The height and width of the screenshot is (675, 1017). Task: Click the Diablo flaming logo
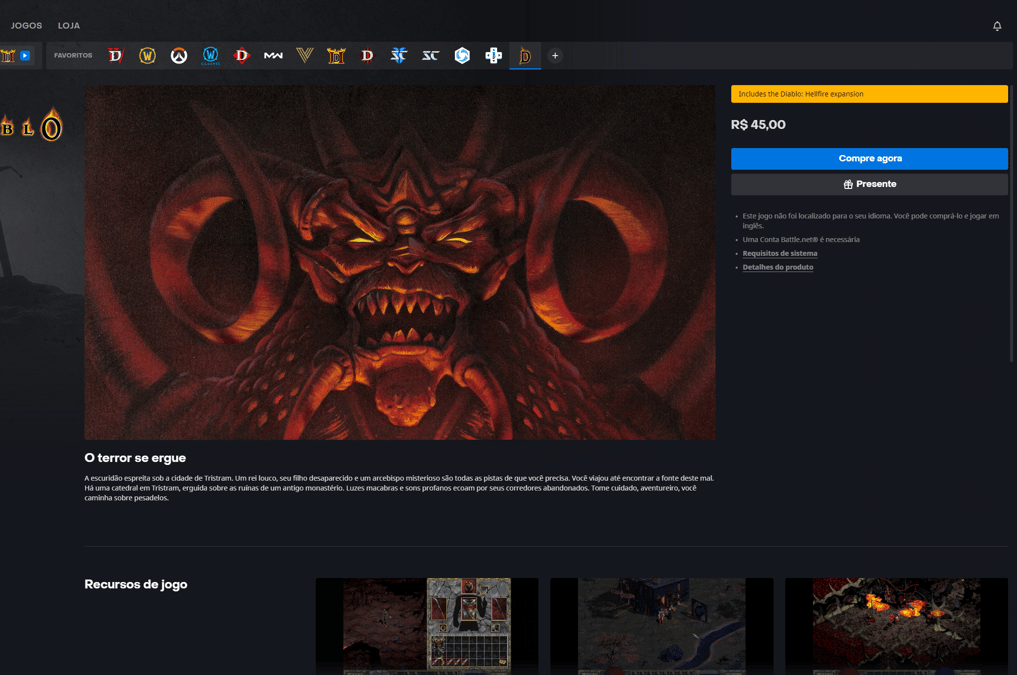31,126
